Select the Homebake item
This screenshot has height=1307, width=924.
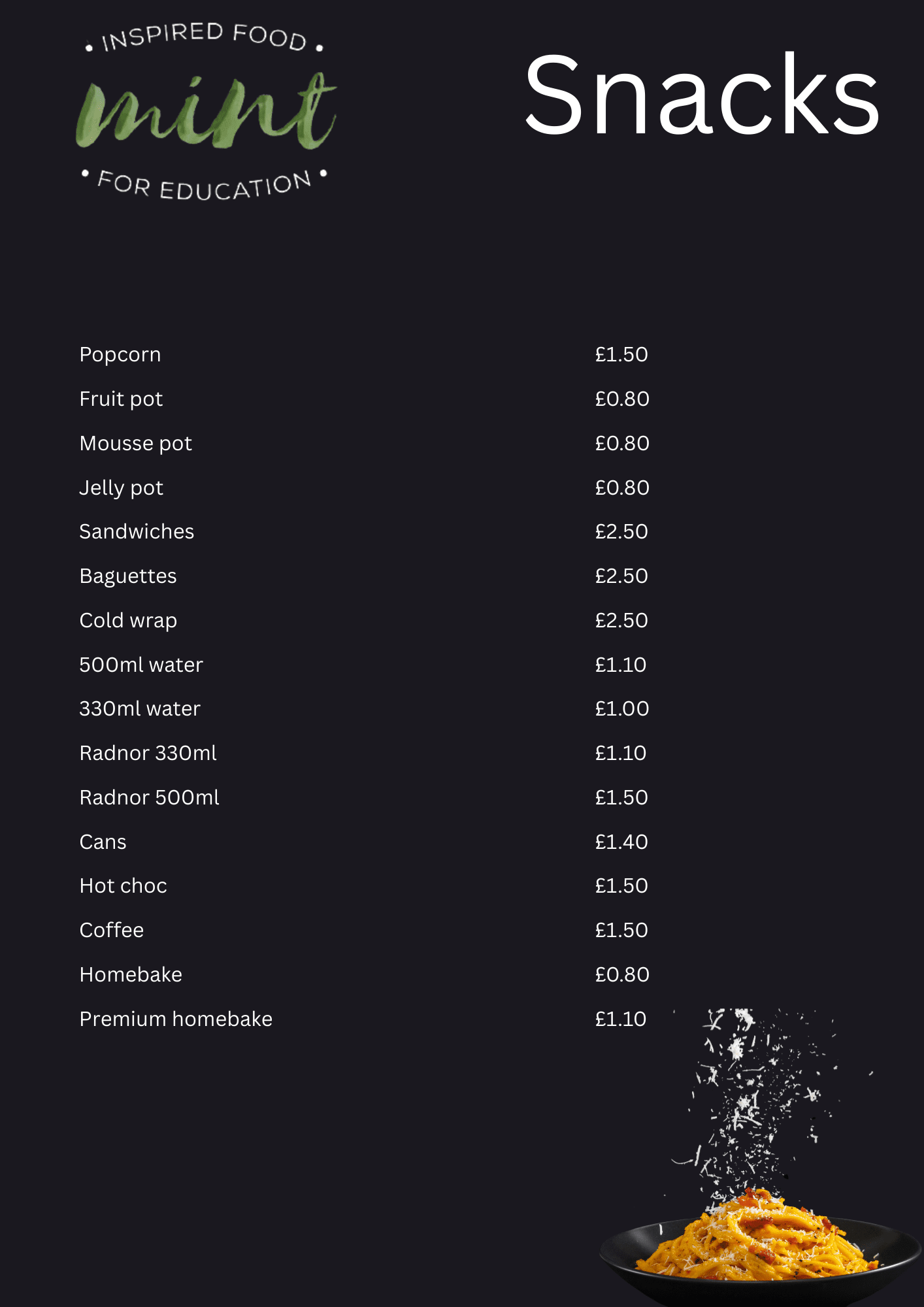tap(131, 974)
